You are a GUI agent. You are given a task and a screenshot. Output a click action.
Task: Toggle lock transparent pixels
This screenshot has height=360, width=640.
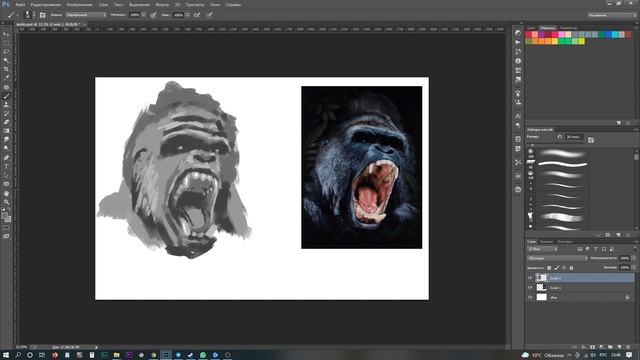pyautogui.click(x=549, y=268)
